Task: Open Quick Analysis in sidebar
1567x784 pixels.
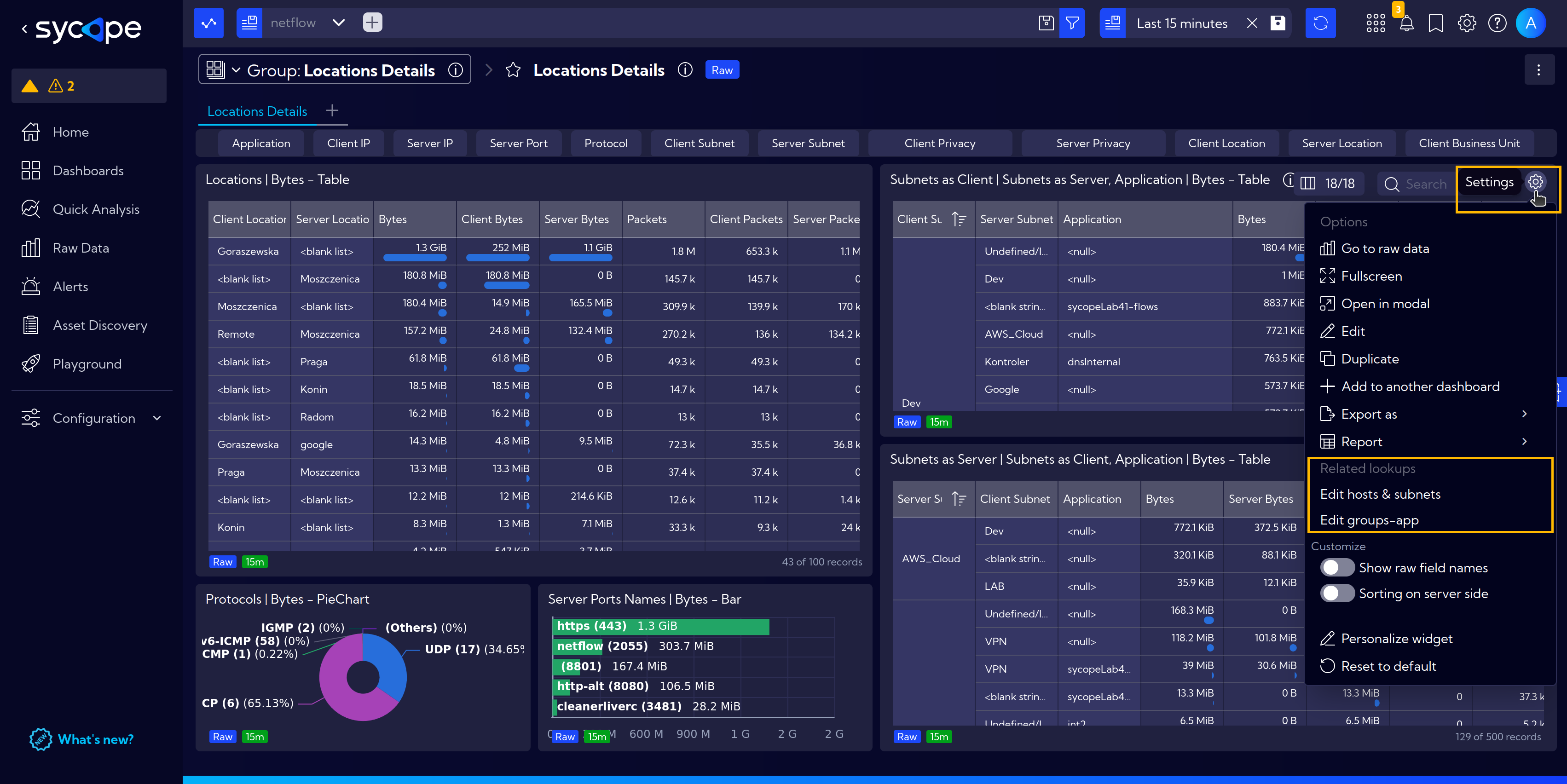Action: click(96, 209)
